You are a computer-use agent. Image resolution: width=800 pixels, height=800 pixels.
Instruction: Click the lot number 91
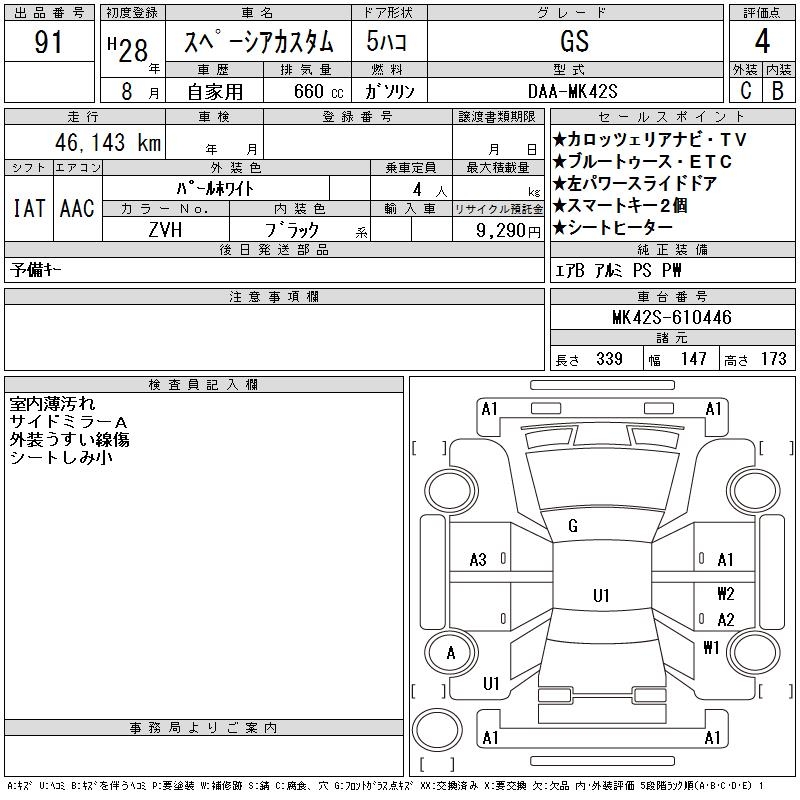pos(48,43)
